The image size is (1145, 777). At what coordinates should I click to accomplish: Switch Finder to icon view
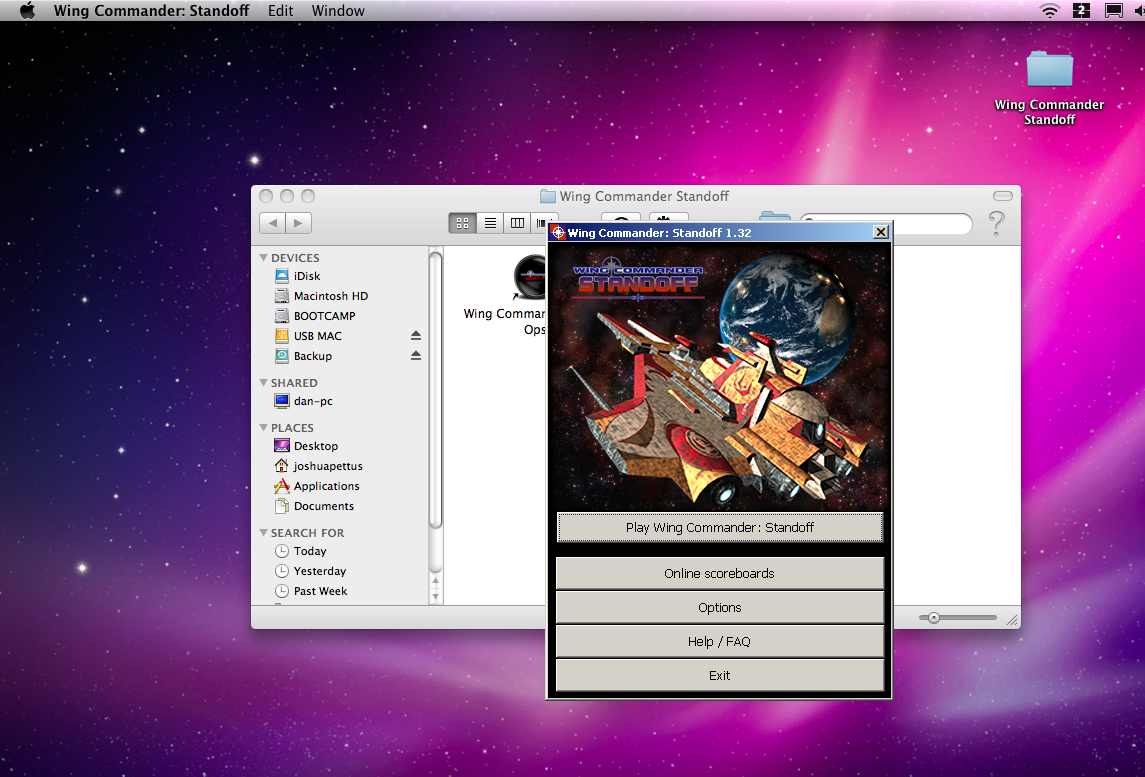coord(462,223)
